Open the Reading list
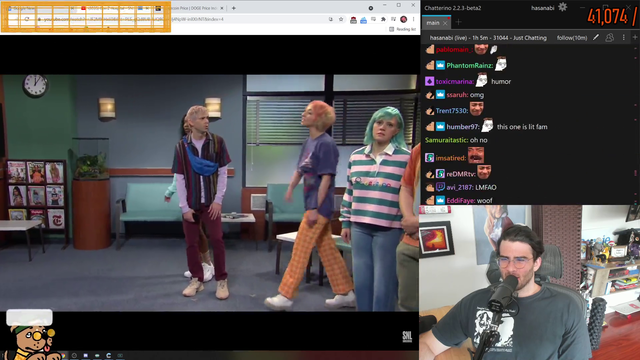 click(402, 29)
